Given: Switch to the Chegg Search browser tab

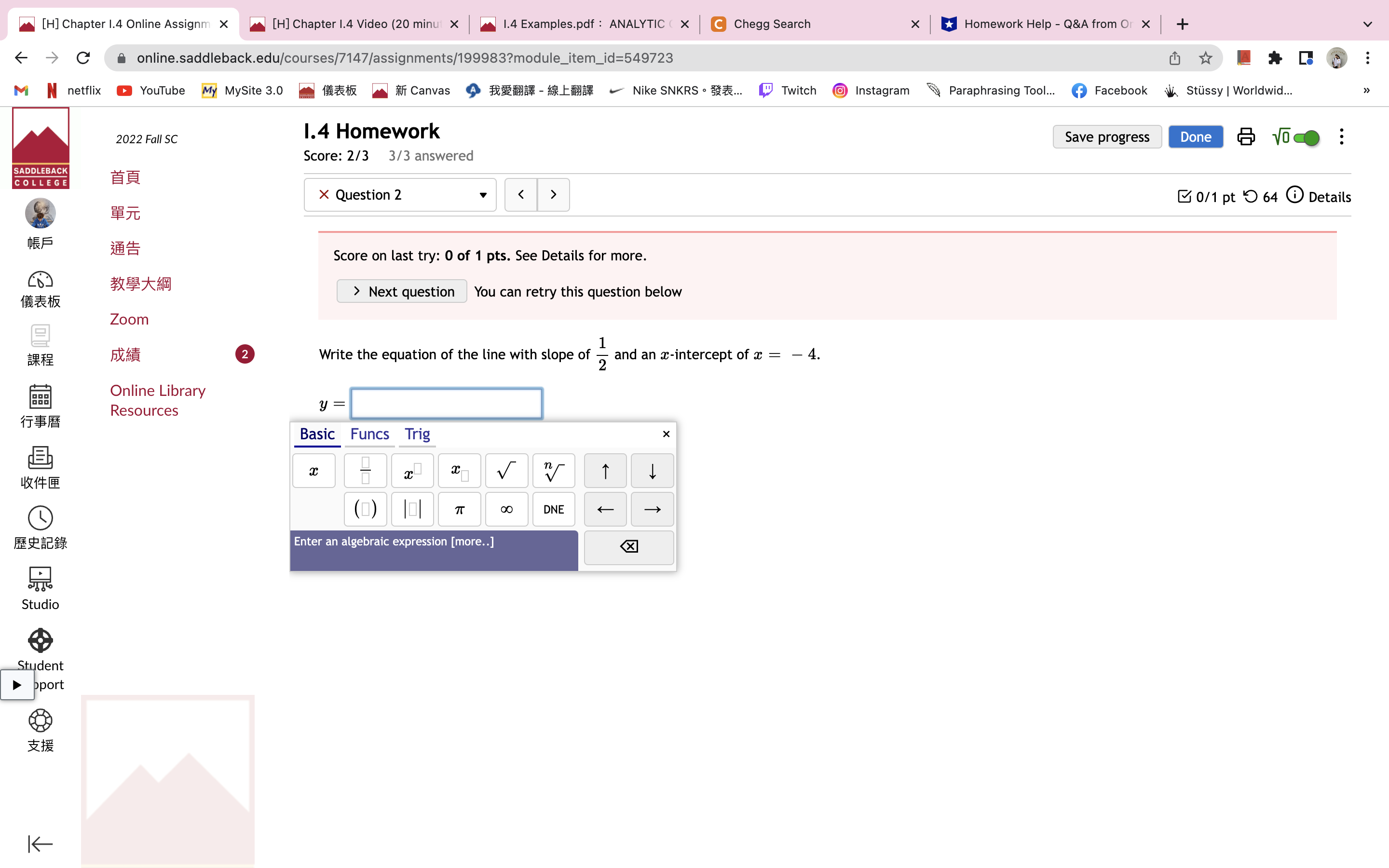Looking at the screenshot, I should pyautogui.click(x=773, y=24).
